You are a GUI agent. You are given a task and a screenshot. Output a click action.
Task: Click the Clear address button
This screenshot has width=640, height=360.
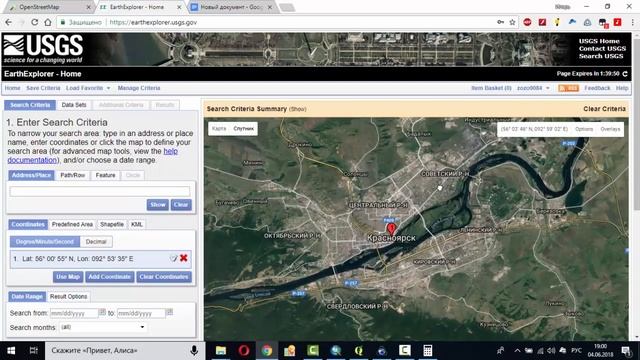pyautogui.click(x=181, y=204)
